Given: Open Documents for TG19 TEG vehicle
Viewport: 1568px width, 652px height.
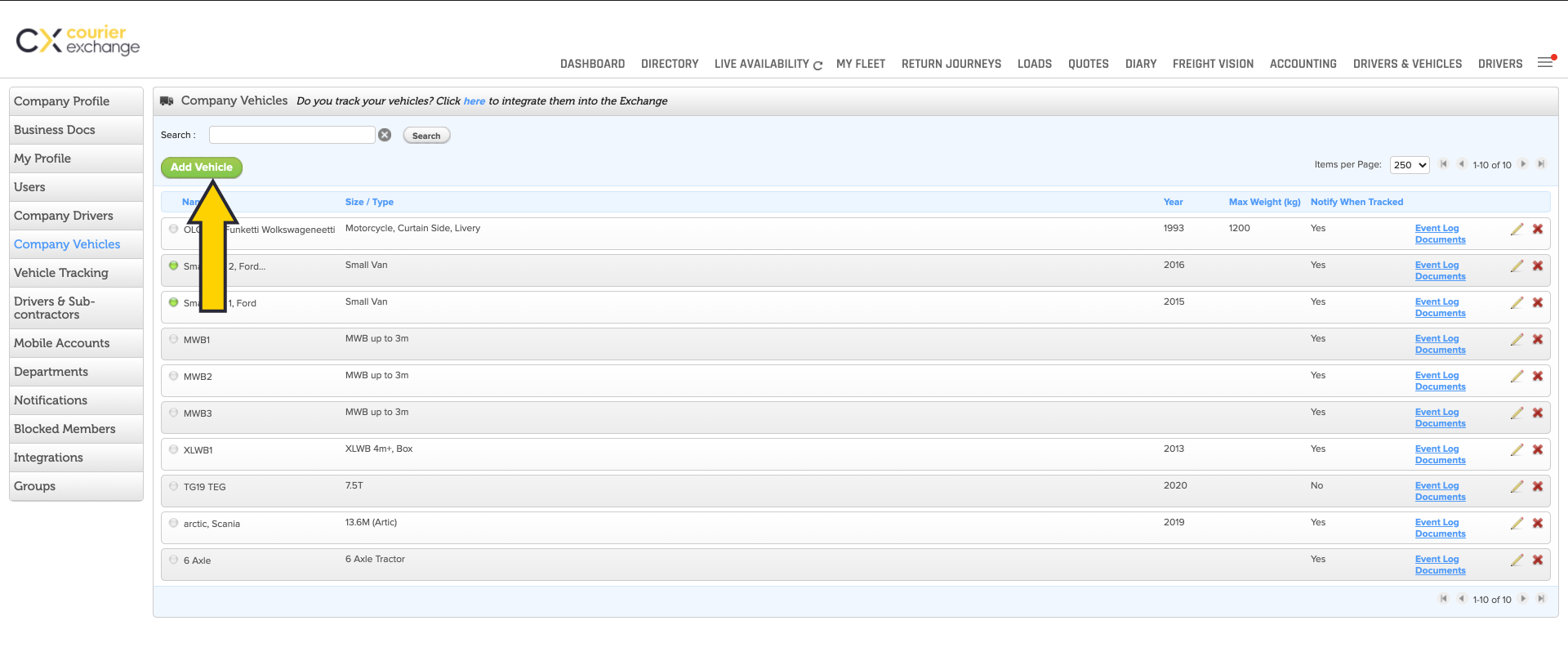Looking at the screenshot, I should click(1440, 498).
